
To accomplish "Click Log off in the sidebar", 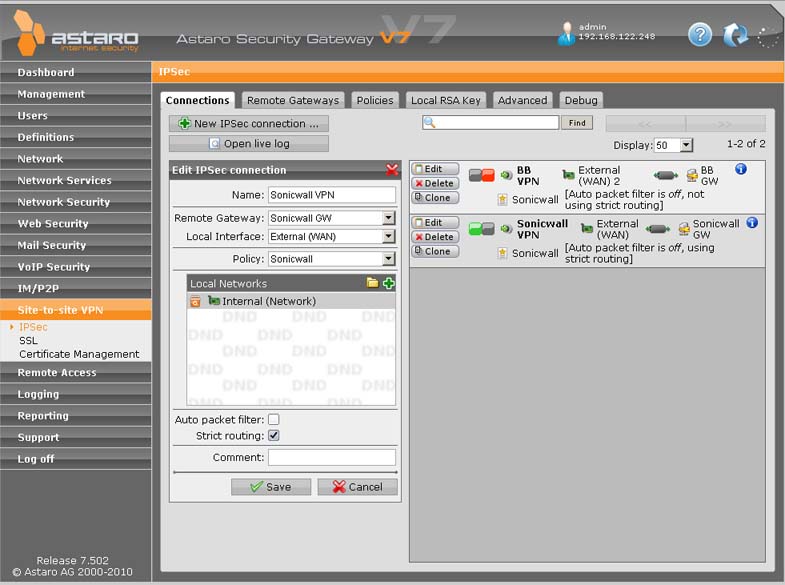I will tap(76, 459).
